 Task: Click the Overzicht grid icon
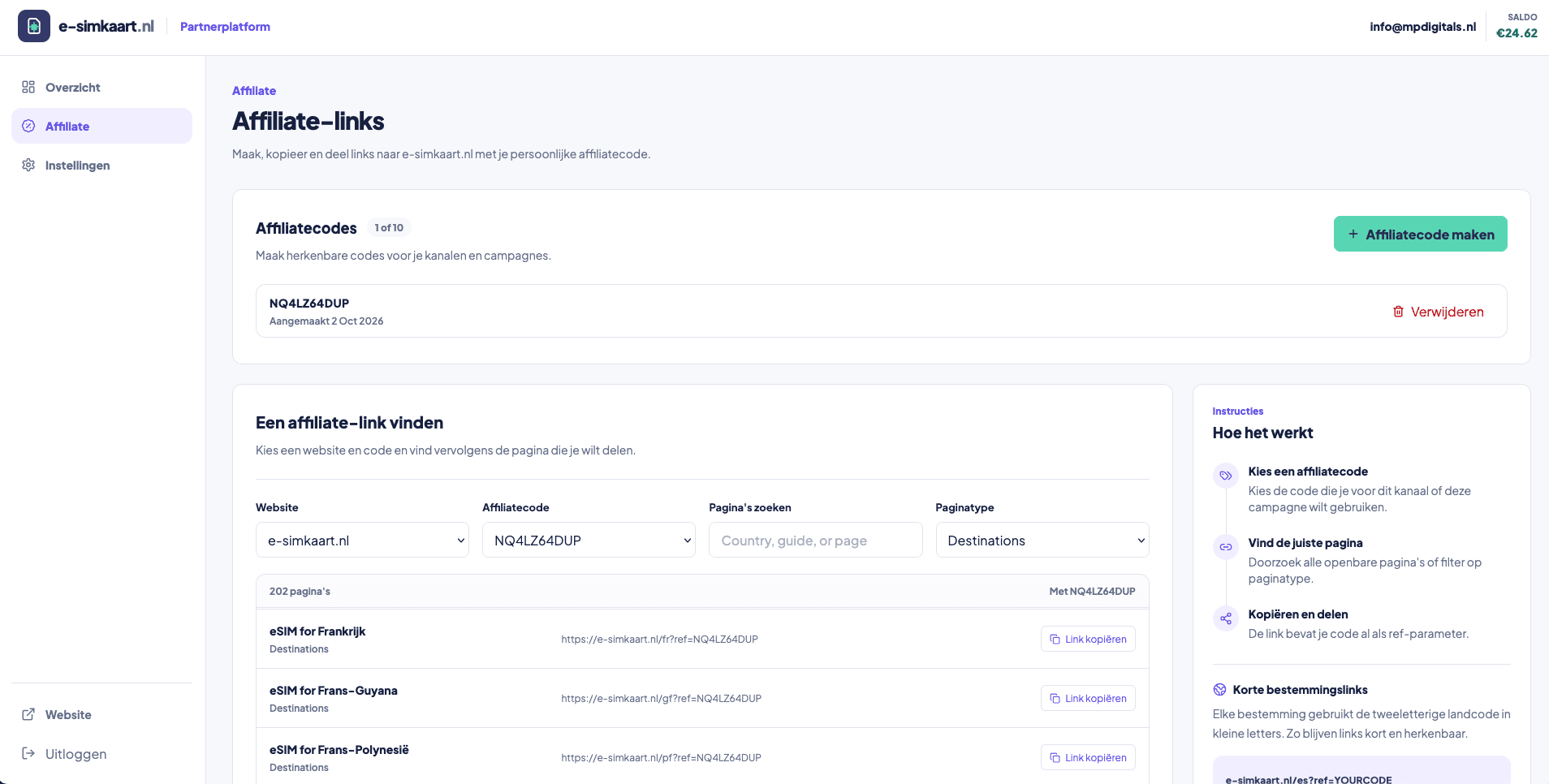point(28,87)
